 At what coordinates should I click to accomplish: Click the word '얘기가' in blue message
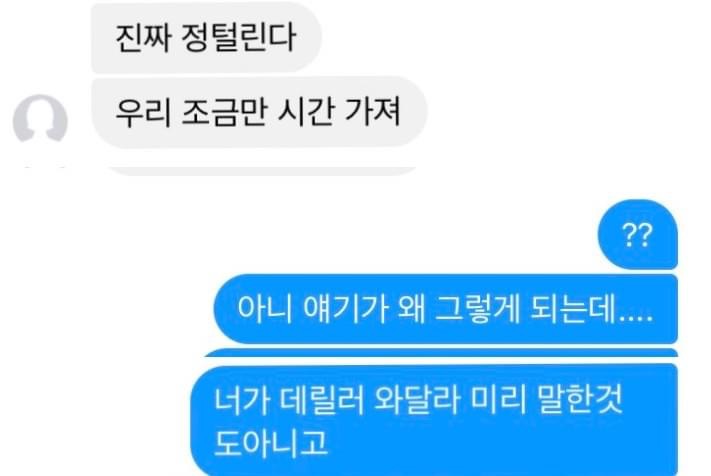[345, 309]
